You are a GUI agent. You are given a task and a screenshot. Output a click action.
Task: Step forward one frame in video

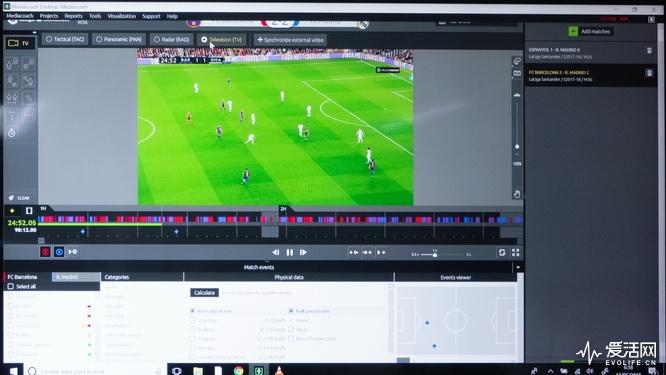pyautogui.click(x=303, y=252)
